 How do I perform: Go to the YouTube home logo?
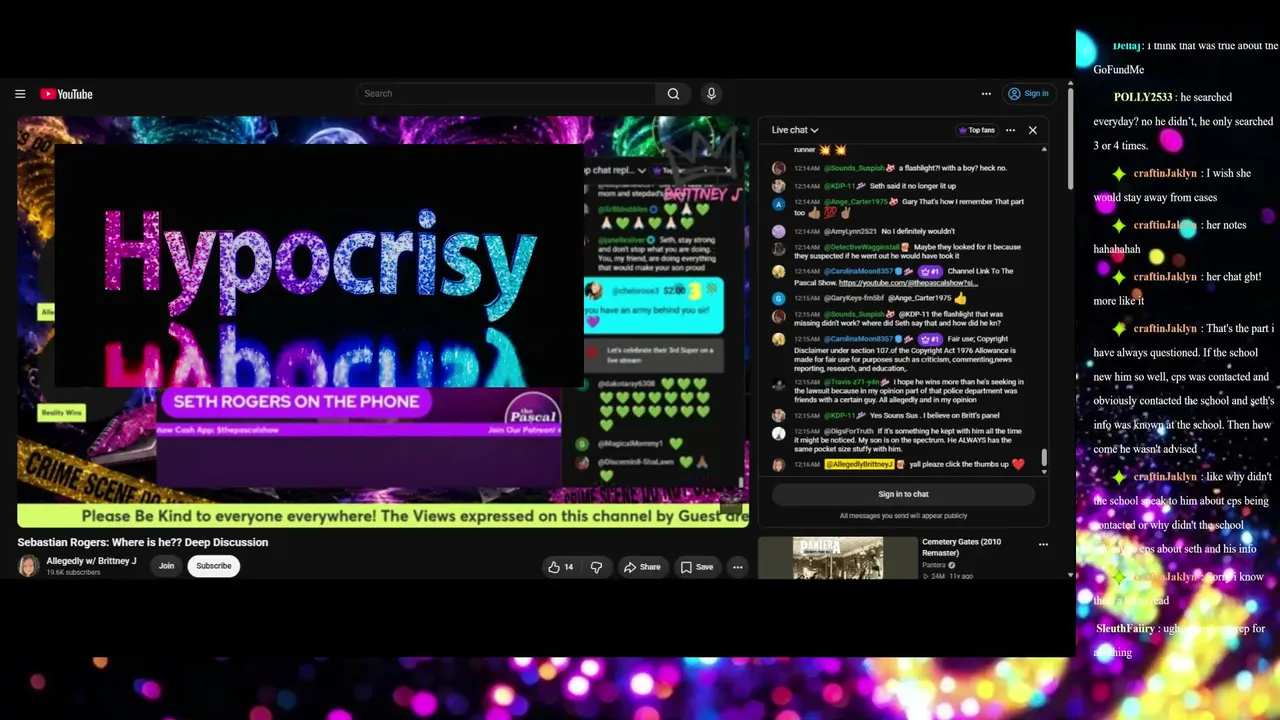click(66, 94)
